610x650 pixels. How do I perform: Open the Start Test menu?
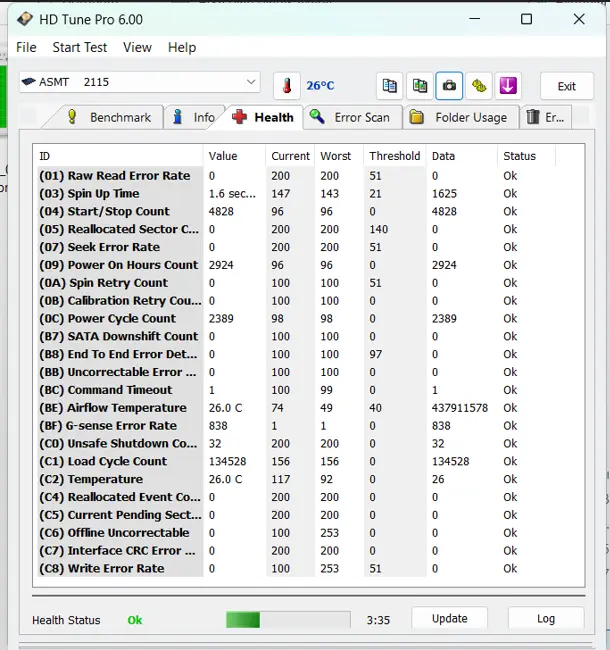point(80,47)
